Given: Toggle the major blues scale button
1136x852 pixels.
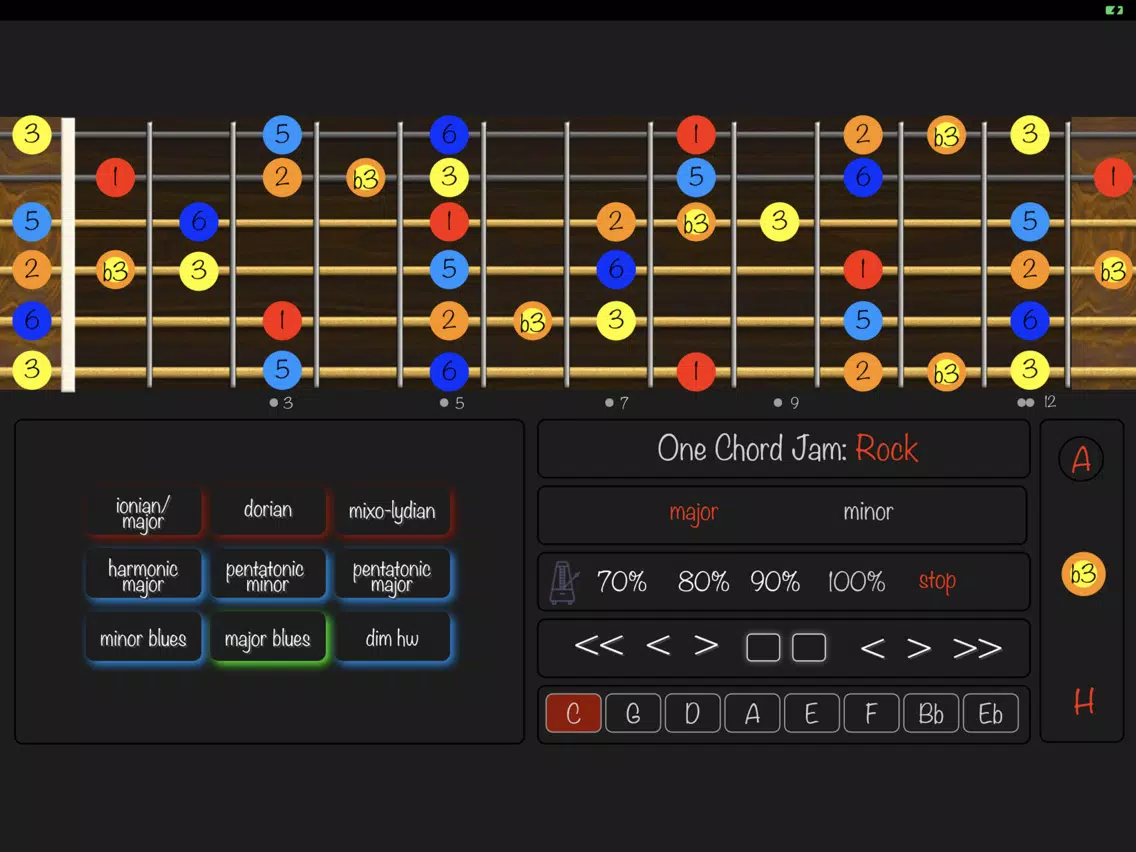Looking at the screenshot, I should (267, 639).
